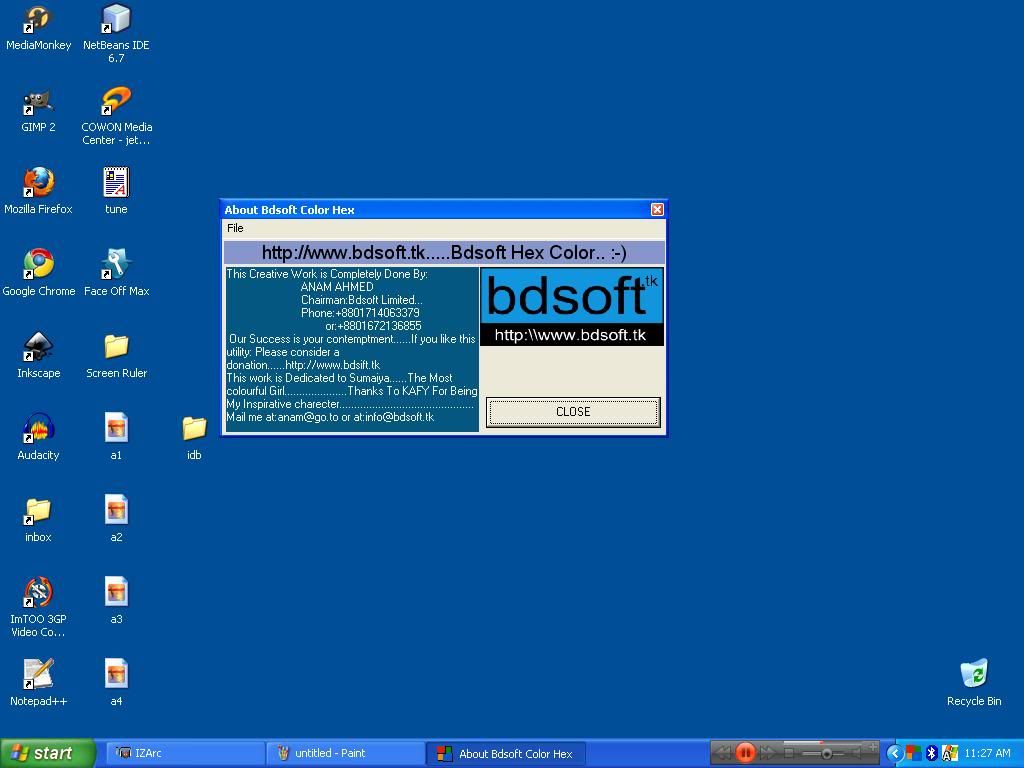The width and height of the screenshot is (1024, 768).
Task: Adjust the volume slider in taskbar player
Action: point(826,753)
